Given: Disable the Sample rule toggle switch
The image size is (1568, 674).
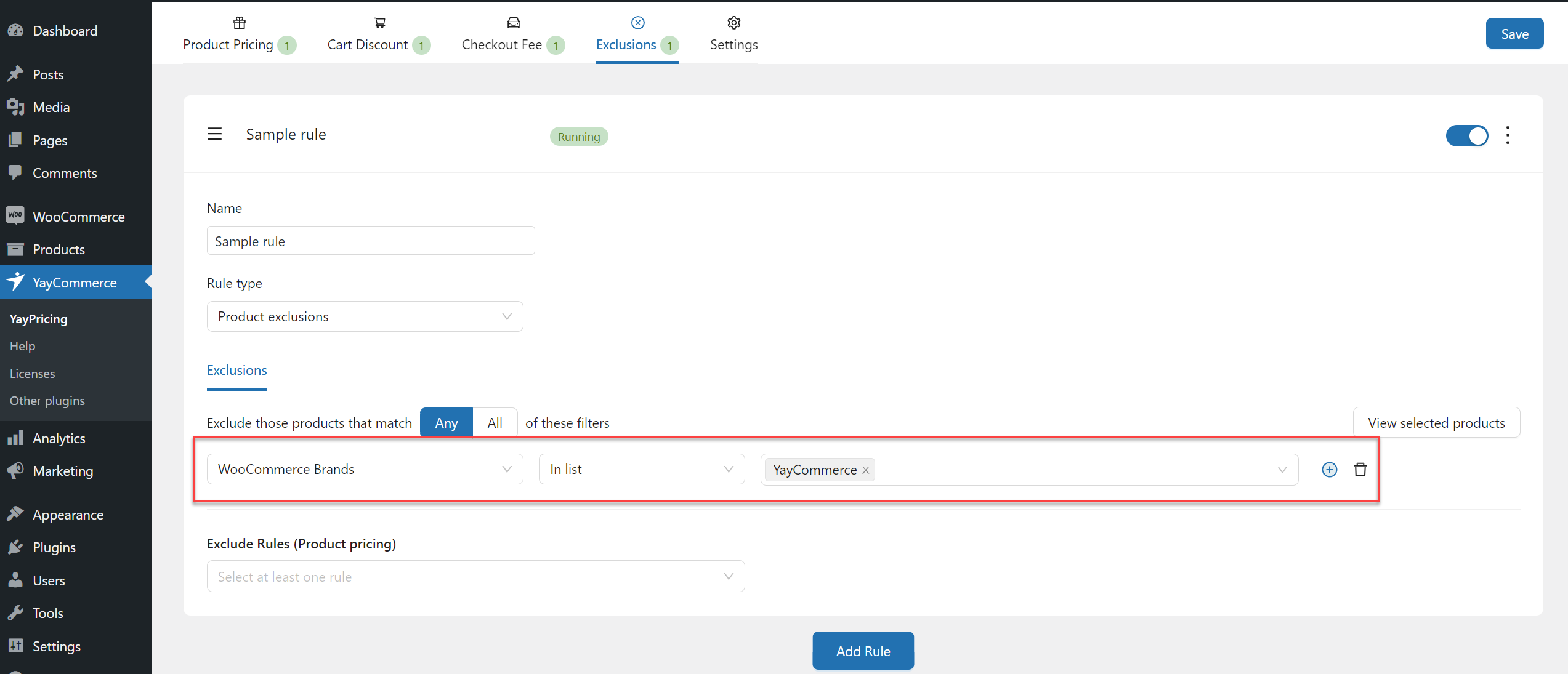Looking at the screenshot, I should point(1466,136).
